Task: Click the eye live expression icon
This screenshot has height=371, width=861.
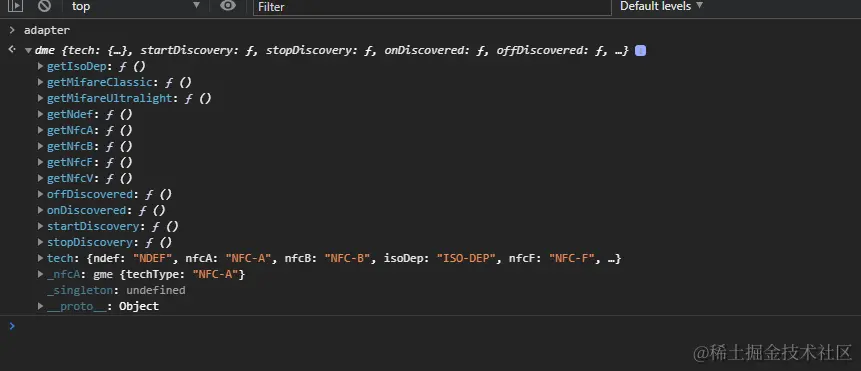Action: click(x=228, y=5)
